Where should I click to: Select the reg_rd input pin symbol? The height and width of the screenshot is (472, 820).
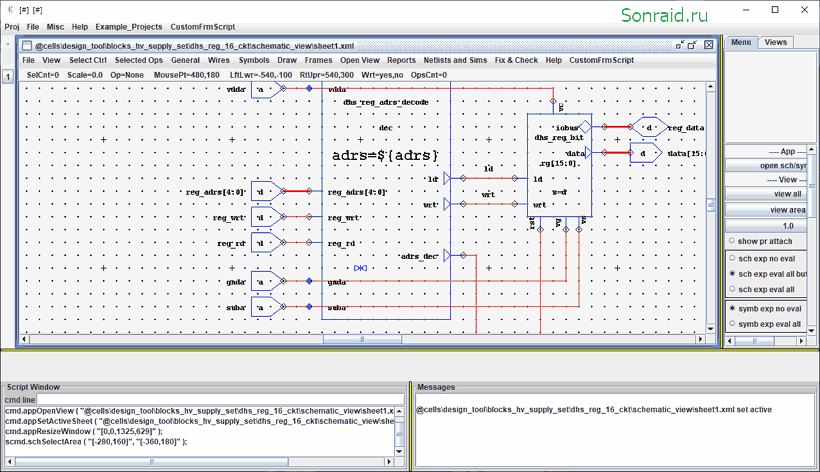coord(267,243)
